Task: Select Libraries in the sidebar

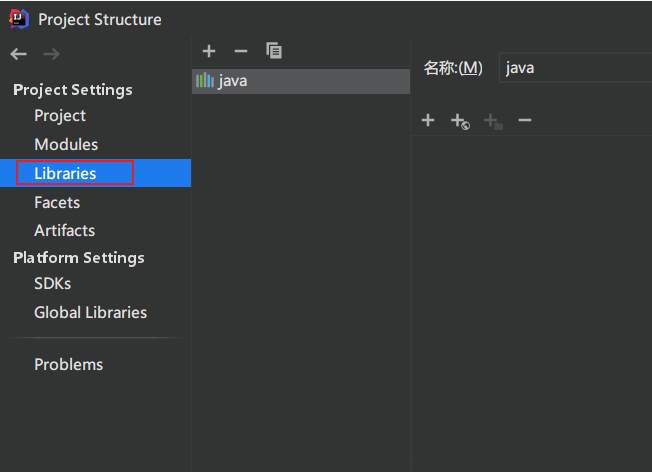Action: (65, 174)
